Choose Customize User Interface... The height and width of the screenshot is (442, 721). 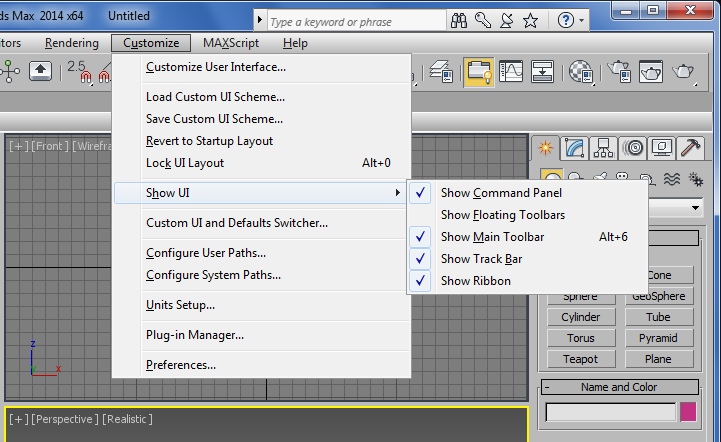pos(216,67)
